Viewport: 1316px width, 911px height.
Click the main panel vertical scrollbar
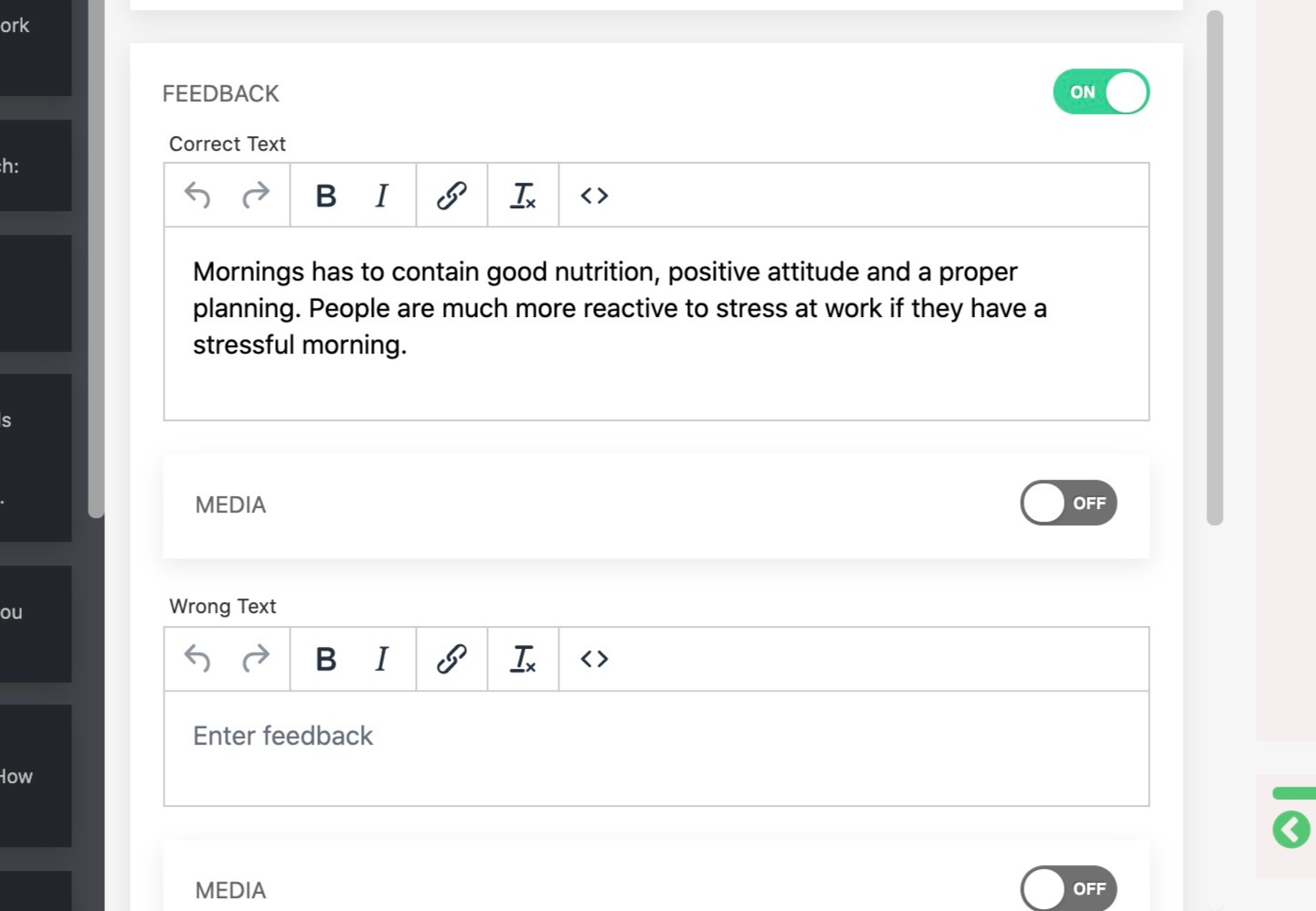coord(1215,268)
